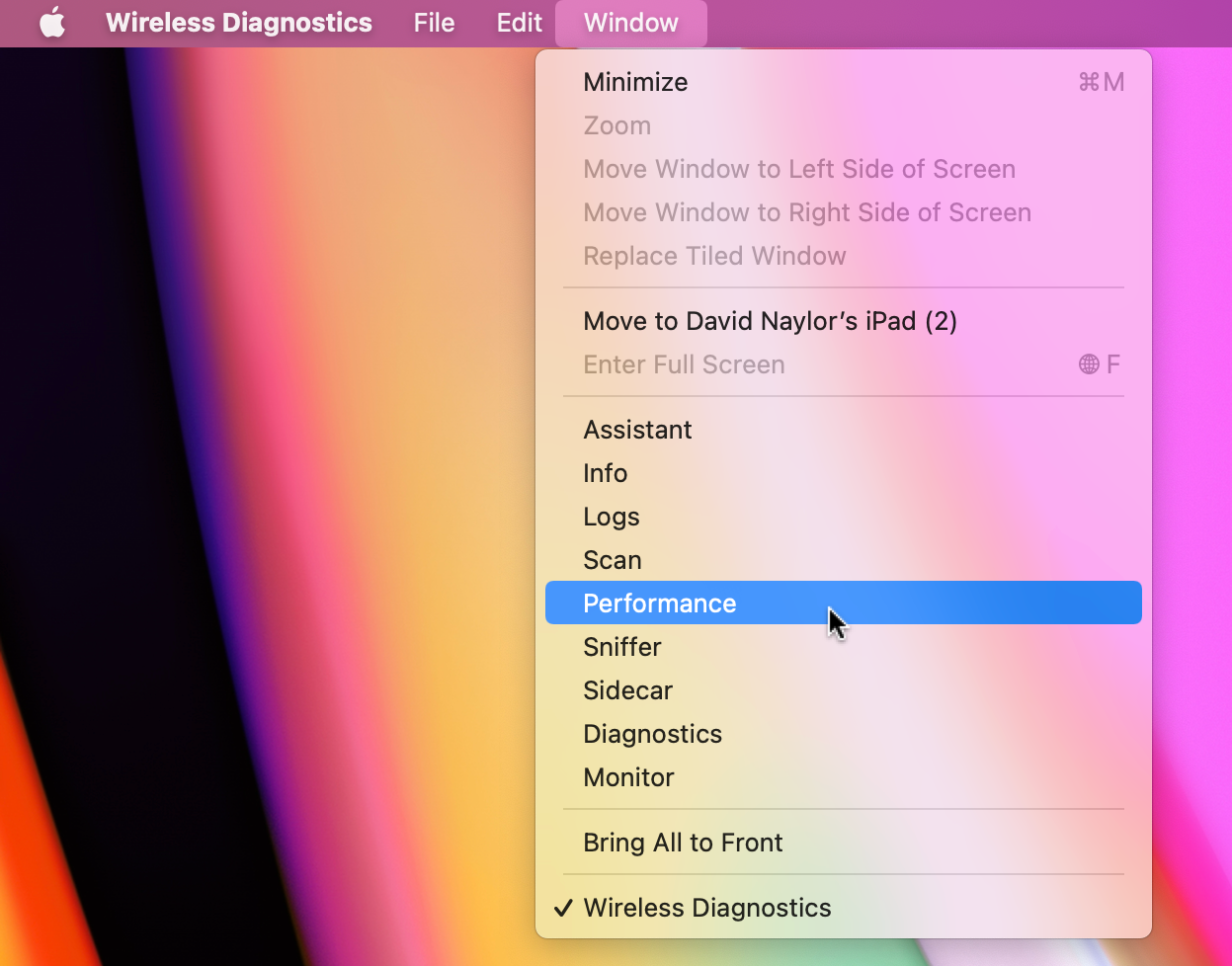Screen dimensions: 1232x966
Task: Choose Minimize from the Window menu
Action: pos(844,82)
